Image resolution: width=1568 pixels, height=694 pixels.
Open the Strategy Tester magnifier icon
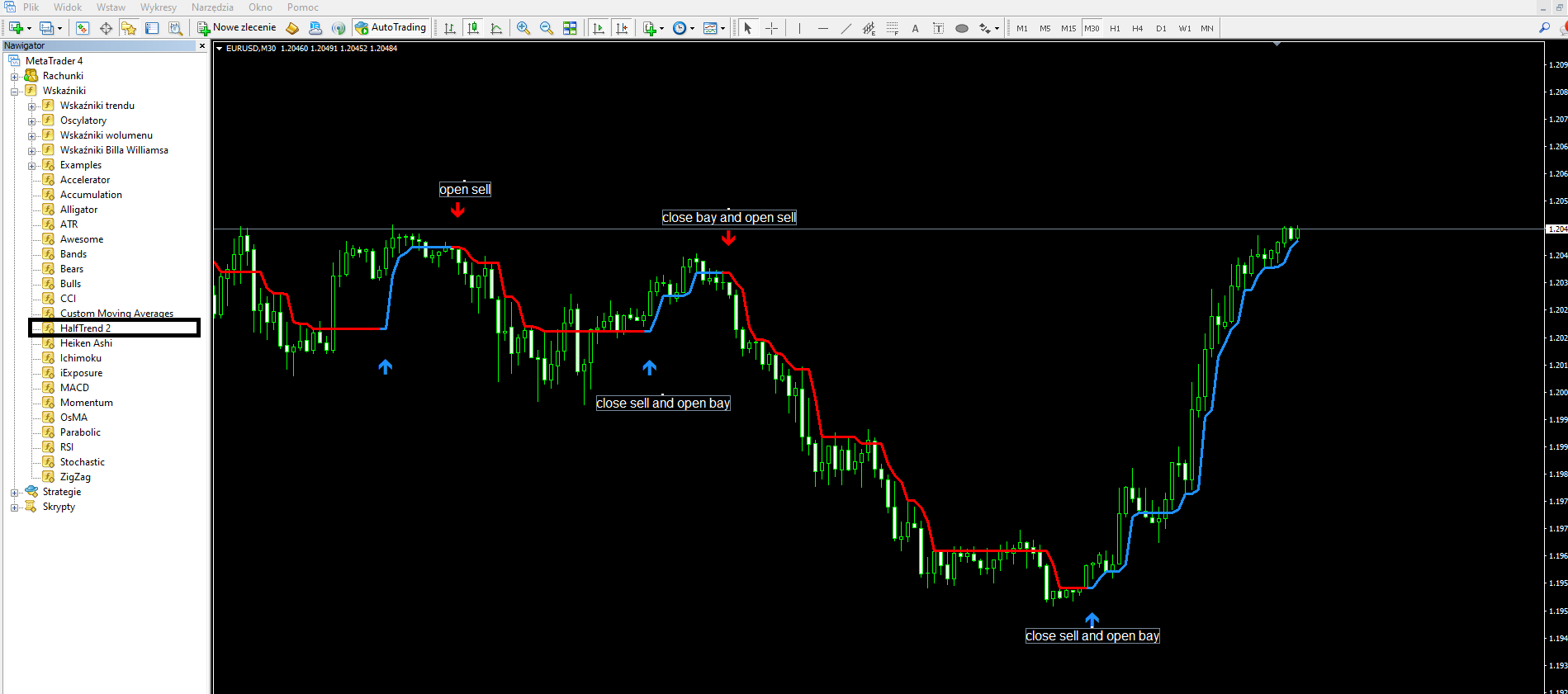tap(175, 28)
